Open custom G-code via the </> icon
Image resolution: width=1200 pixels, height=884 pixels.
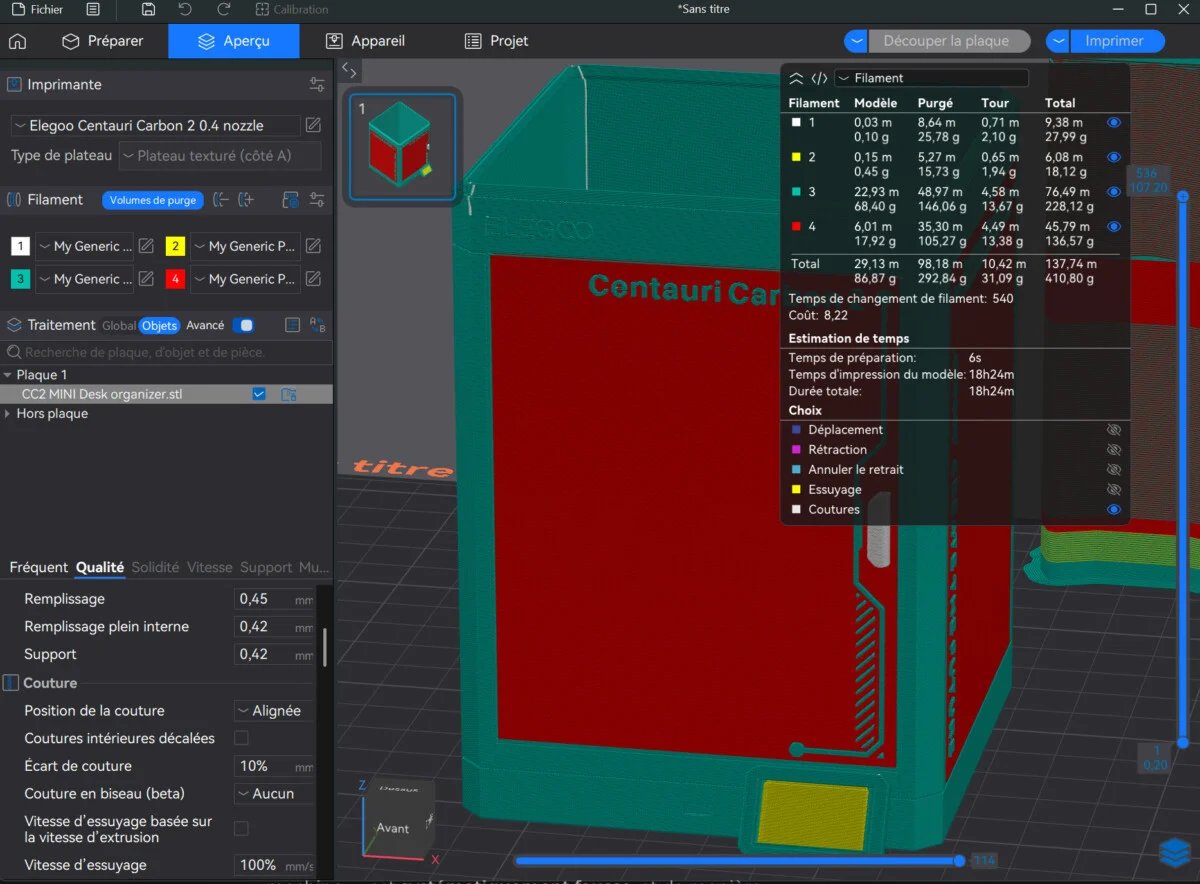[819, 78]
